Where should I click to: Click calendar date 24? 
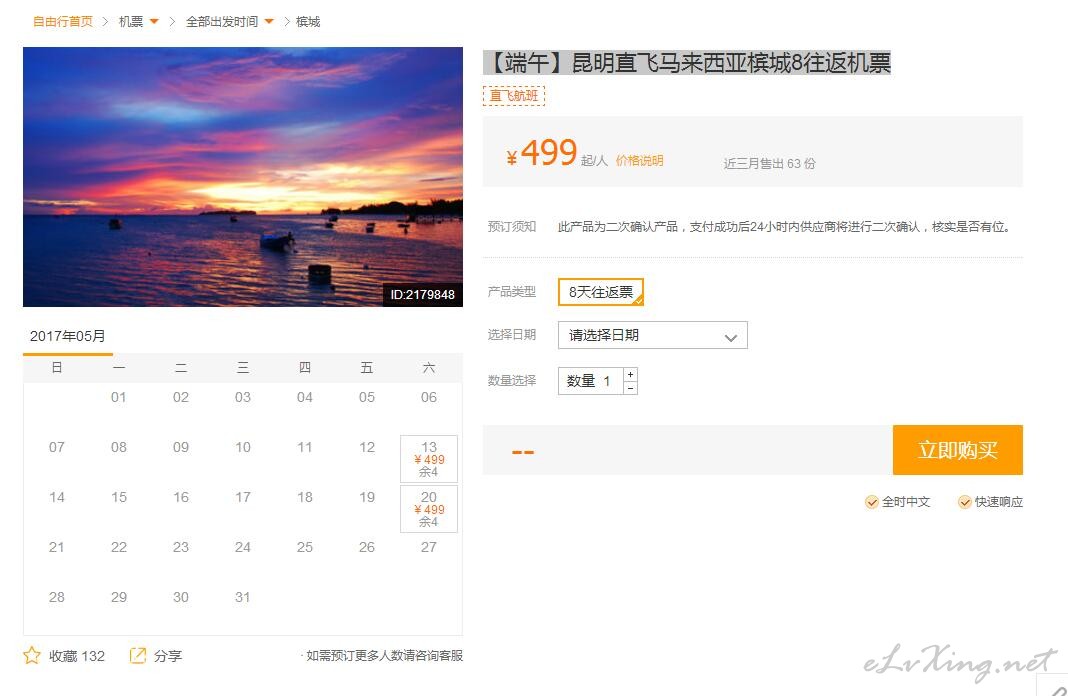242,547
